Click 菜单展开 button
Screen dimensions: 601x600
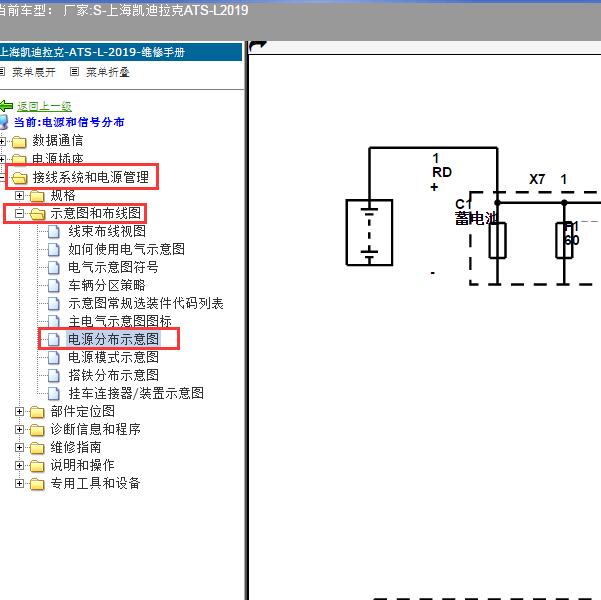point(34,72)
